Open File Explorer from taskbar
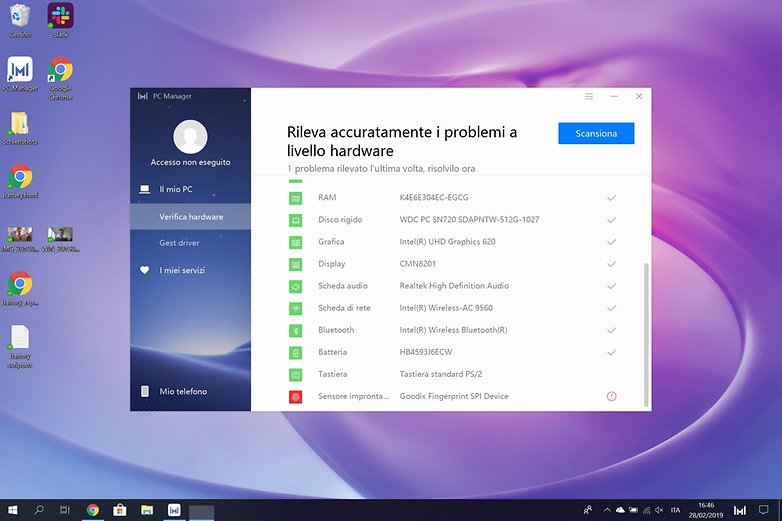 tap(147, 510)
